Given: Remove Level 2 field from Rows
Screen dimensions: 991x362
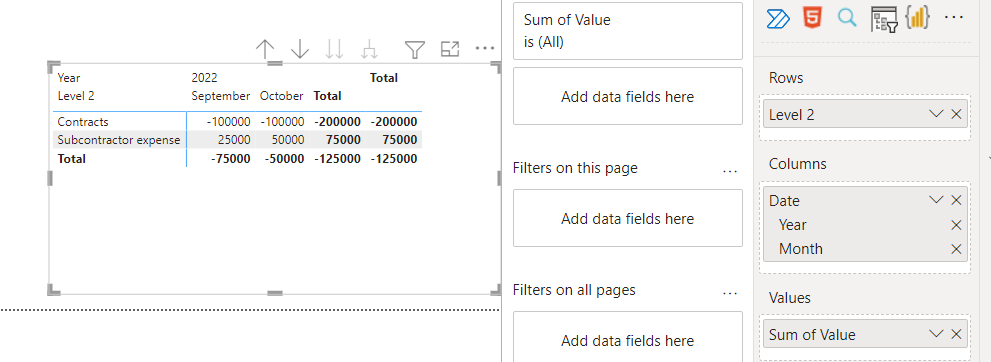Looking at the screenshot, I should point(956,114).
